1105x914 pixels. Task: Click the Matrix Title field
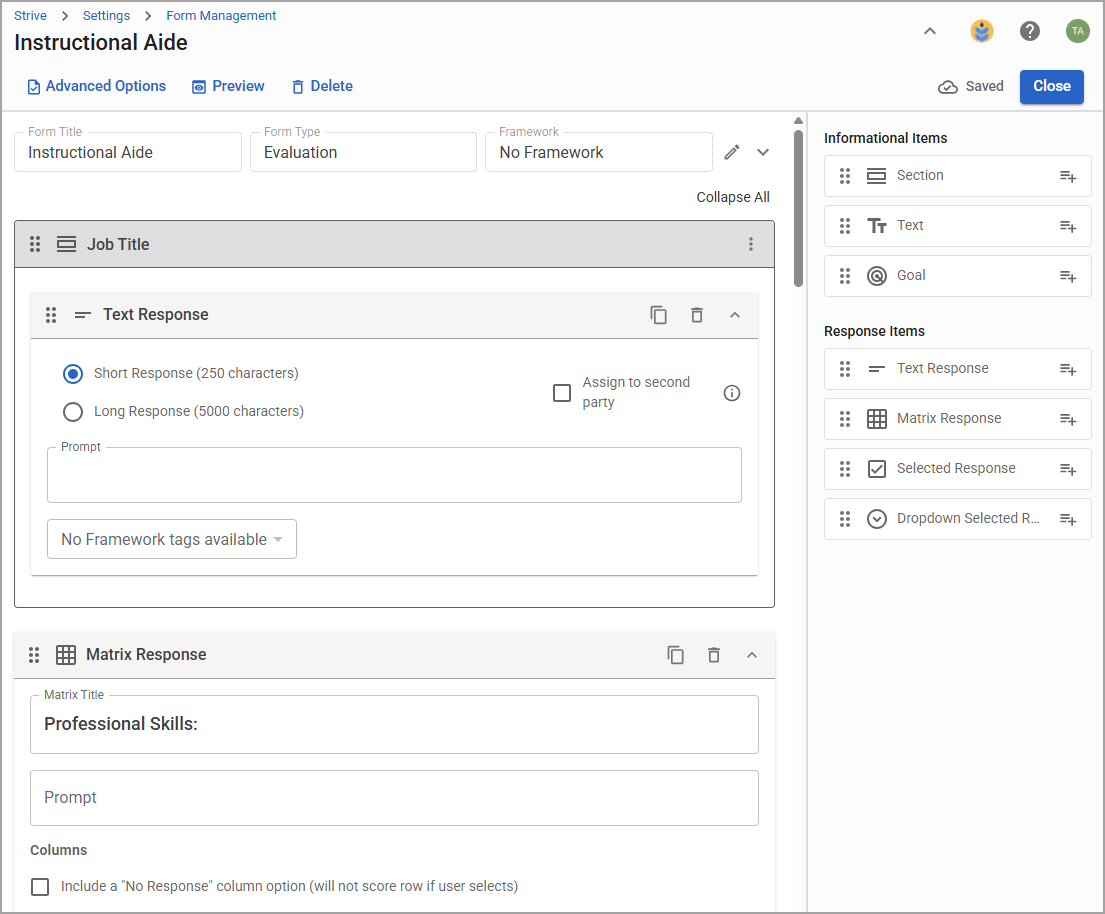[x=394, y=724]
